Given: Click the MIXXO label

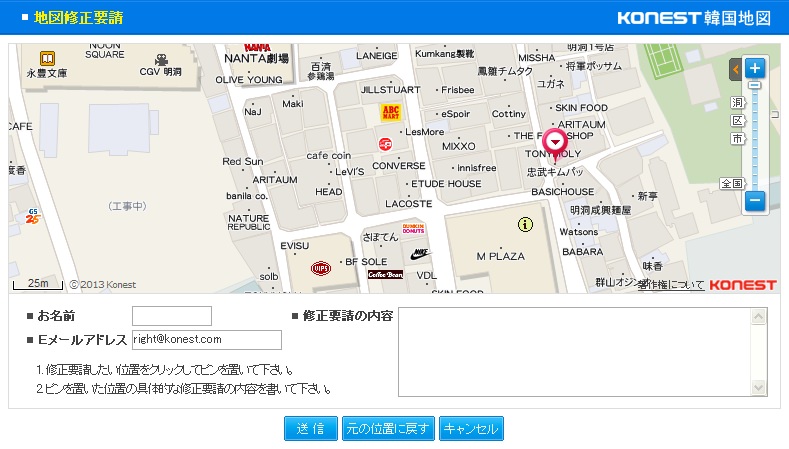Looking at the screenshot, I should tap(458, 146).
